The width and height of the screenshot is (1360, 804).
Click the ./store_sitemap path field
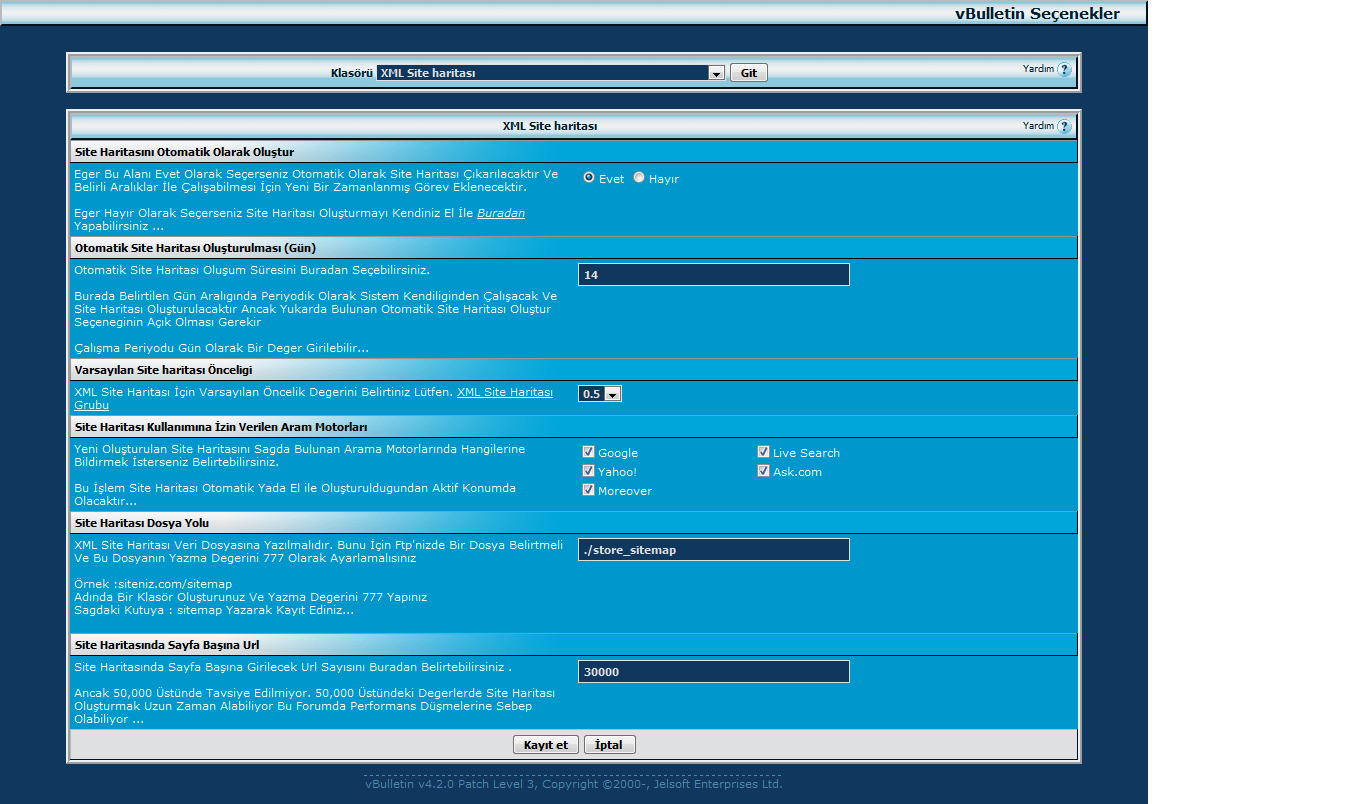coord(713,550)
